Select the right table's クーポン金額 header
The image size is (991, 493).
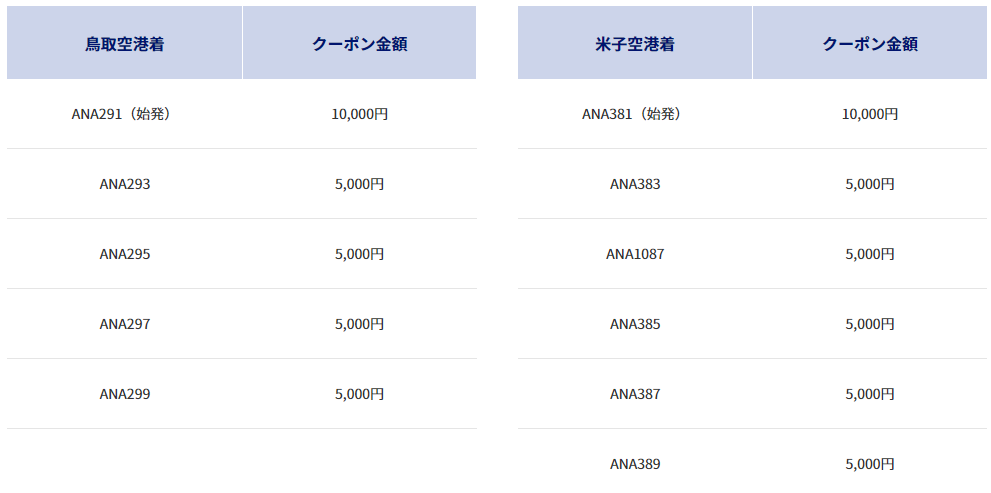click(870, 43)
